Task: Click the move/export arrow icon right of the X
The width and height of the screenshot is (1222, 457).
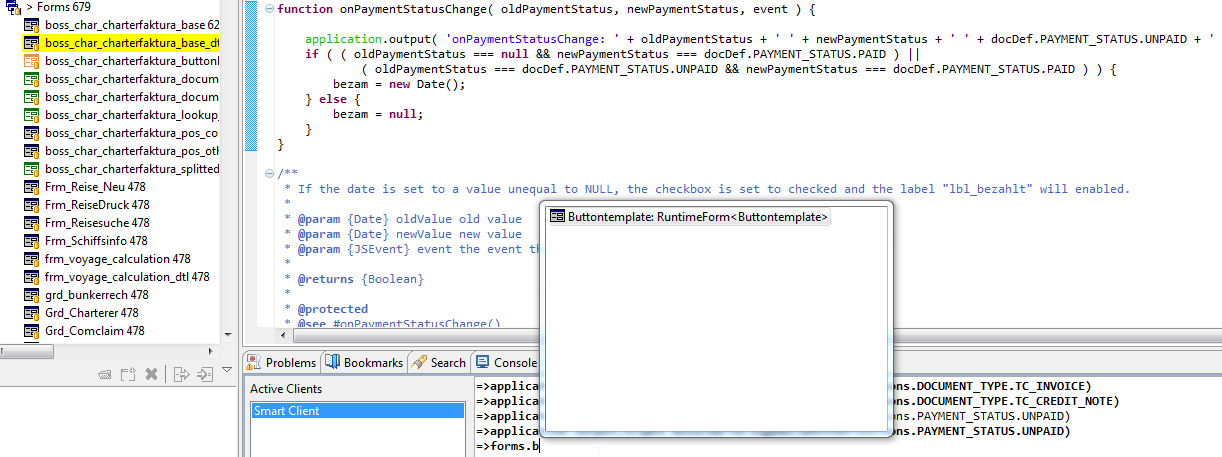Action: tap(181, 375)
